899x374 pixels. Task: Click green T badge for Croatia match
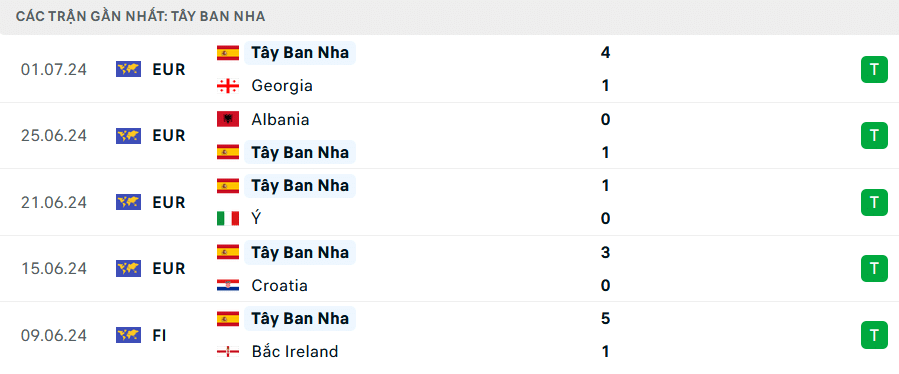coord(874,268)
